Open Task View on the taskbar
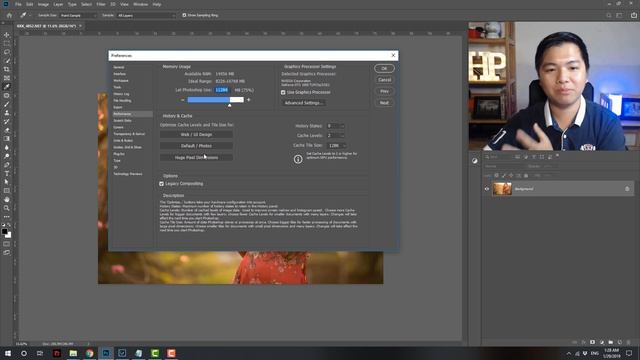The image size is (640, 360). (40, 353)
